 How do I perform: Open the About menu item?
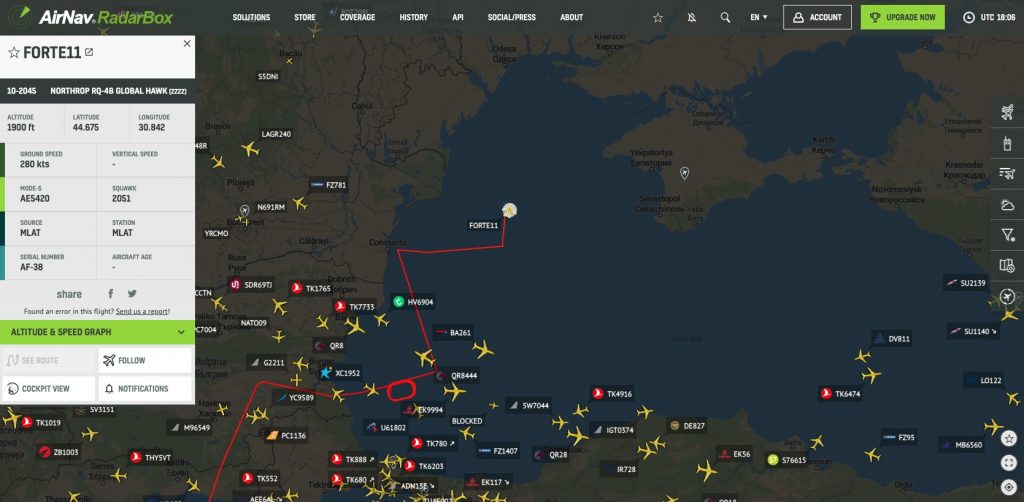pos(571,18)
